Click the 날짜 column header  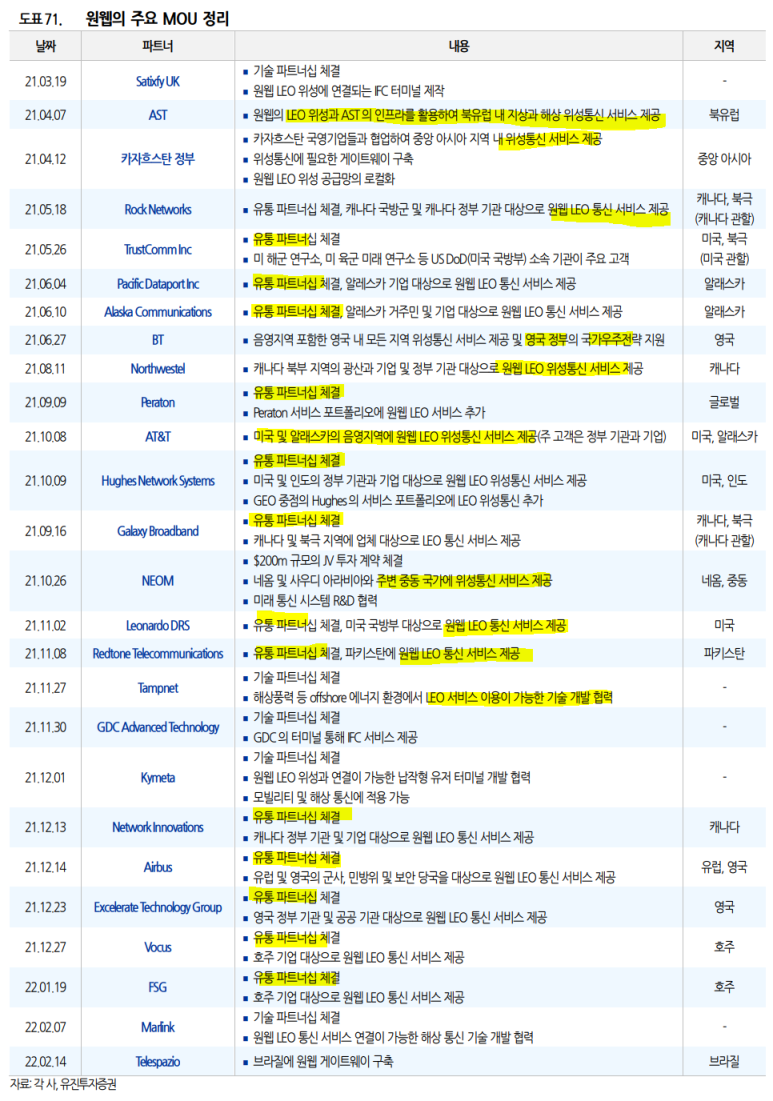[46, 46]
